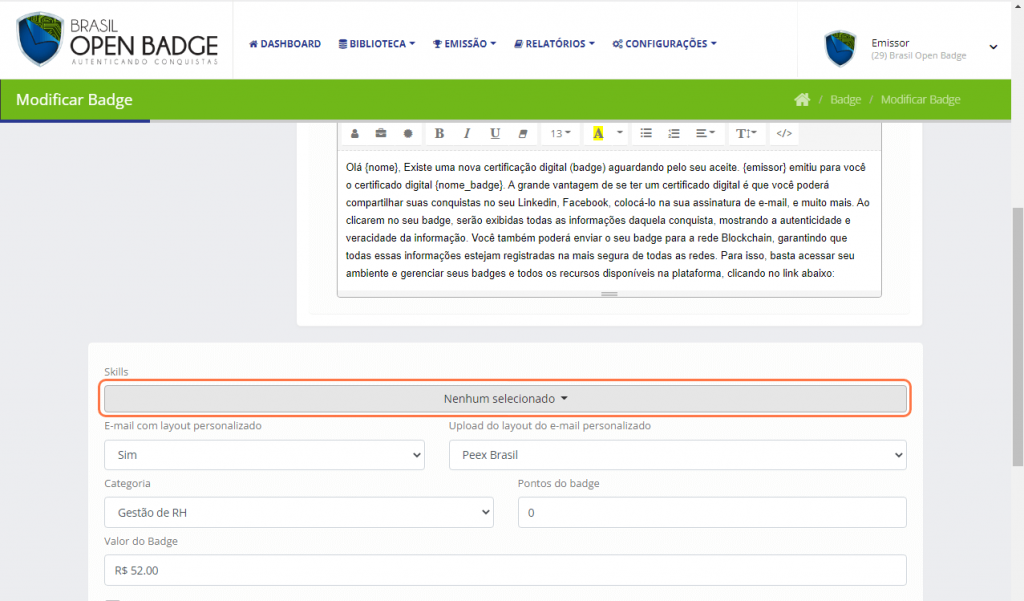The image size is (1024, 601).
Task: Click the 'Pontos do badge' input field
Action: 711,513
